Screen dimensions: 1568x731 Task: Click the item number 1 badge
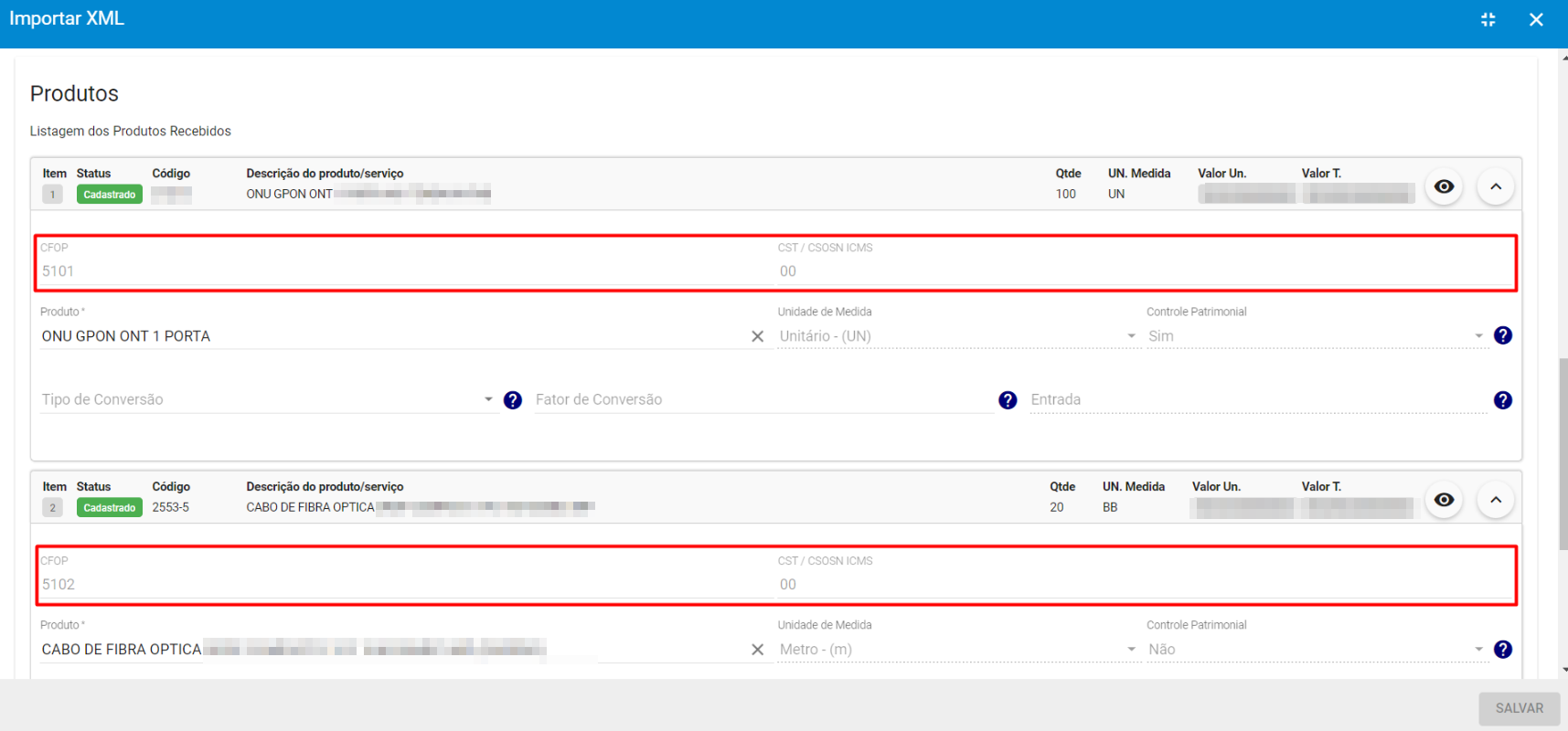(x=53, y=195)
